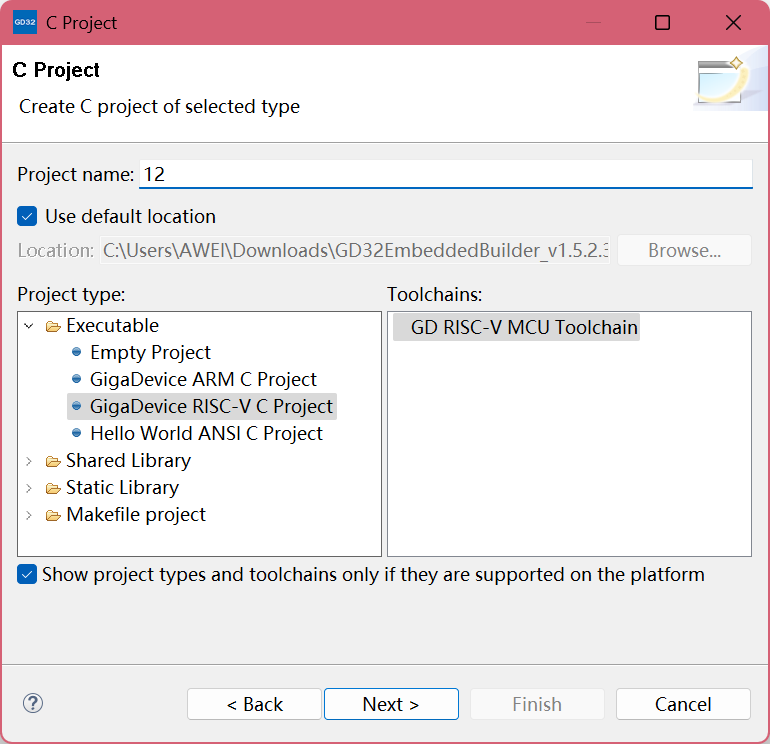
Task: Uncheck the Use default location checkbox
Action: tap(28, 216)
